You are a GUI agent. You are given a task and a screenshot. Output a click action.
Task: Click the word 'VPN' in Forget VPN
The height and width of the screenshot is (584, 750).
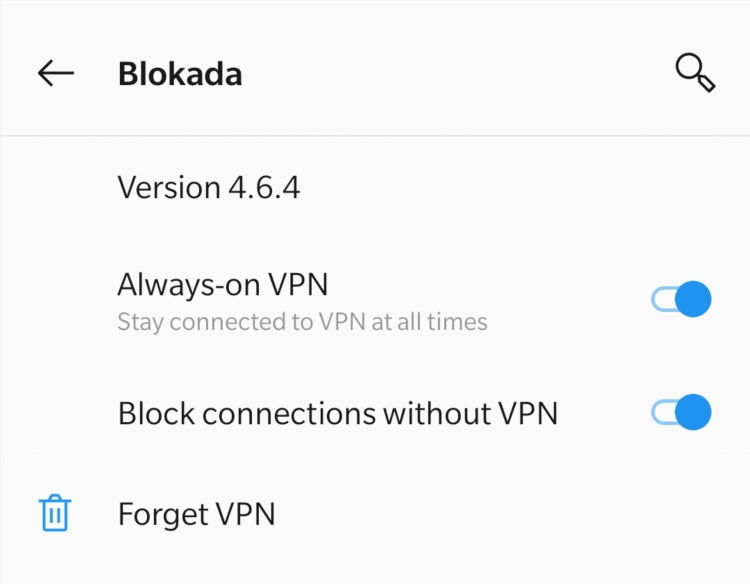(245, 514)
